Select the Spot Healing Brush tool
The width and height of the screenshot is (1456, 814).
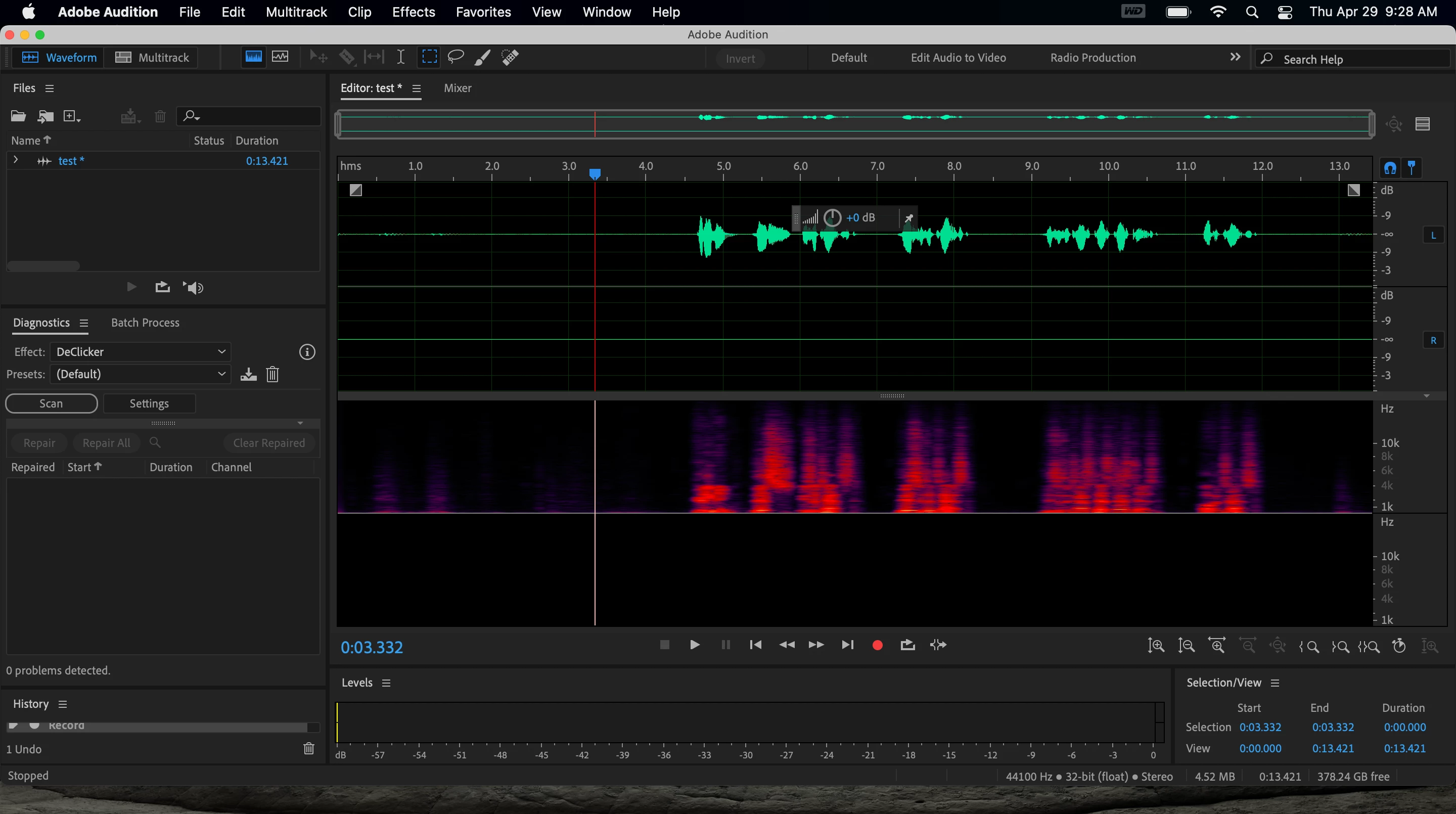510,57
